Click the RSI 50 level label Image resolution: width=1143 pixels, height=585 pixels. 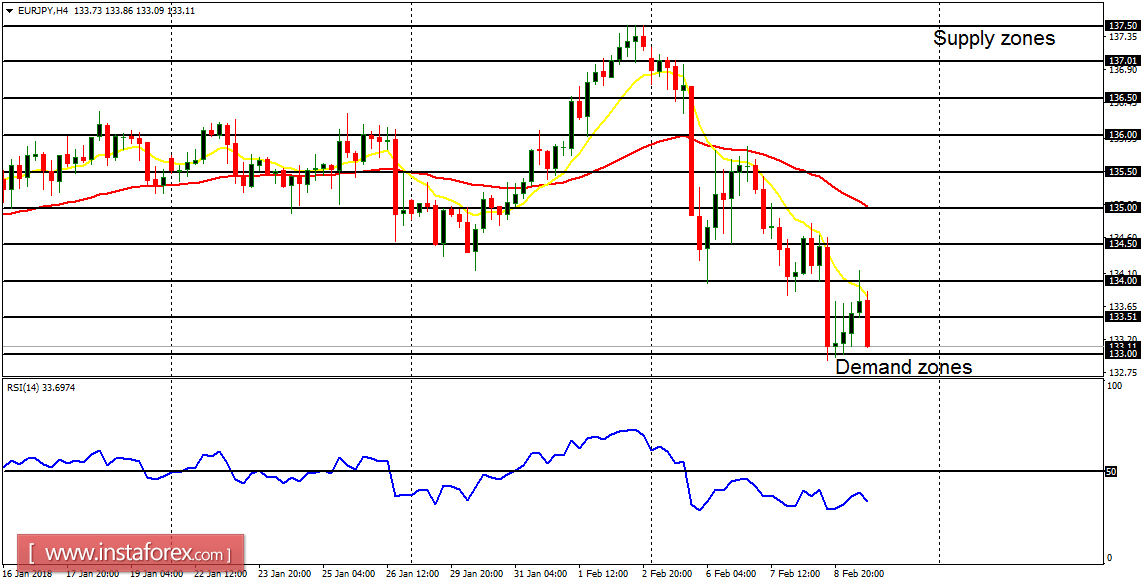point(1112,472)
